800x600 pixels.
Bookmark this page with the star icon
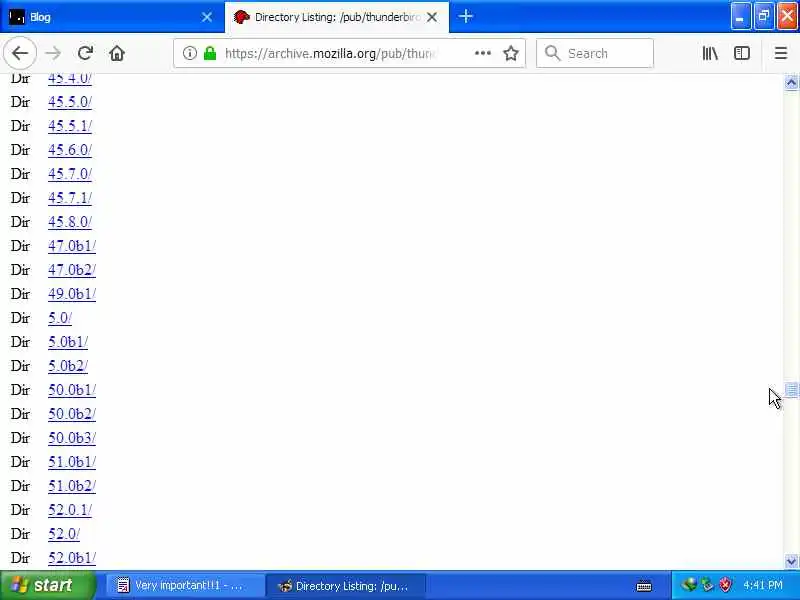[511, 53]
